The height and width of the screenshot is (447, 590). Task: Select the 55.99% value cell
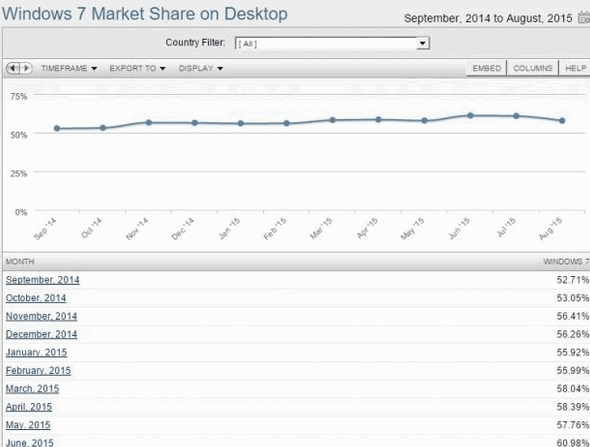(573, 371)
